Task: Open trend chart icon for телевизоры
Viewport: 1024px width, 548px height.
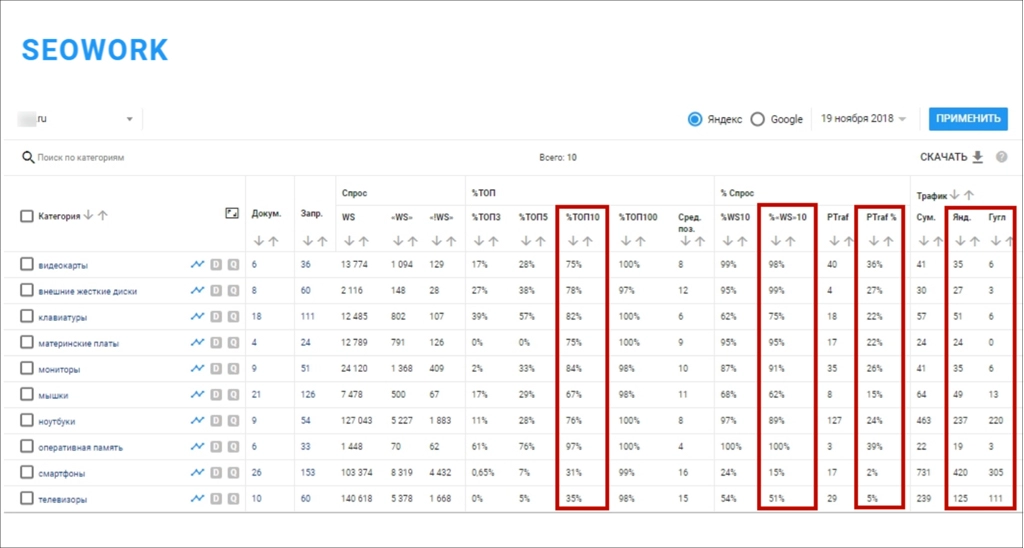Action: [198, 499]
